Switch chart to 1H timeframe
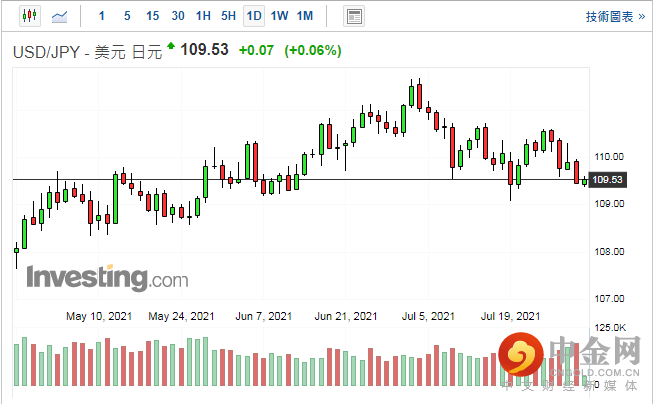Screen dimensions: 655x404 [203, 16]
